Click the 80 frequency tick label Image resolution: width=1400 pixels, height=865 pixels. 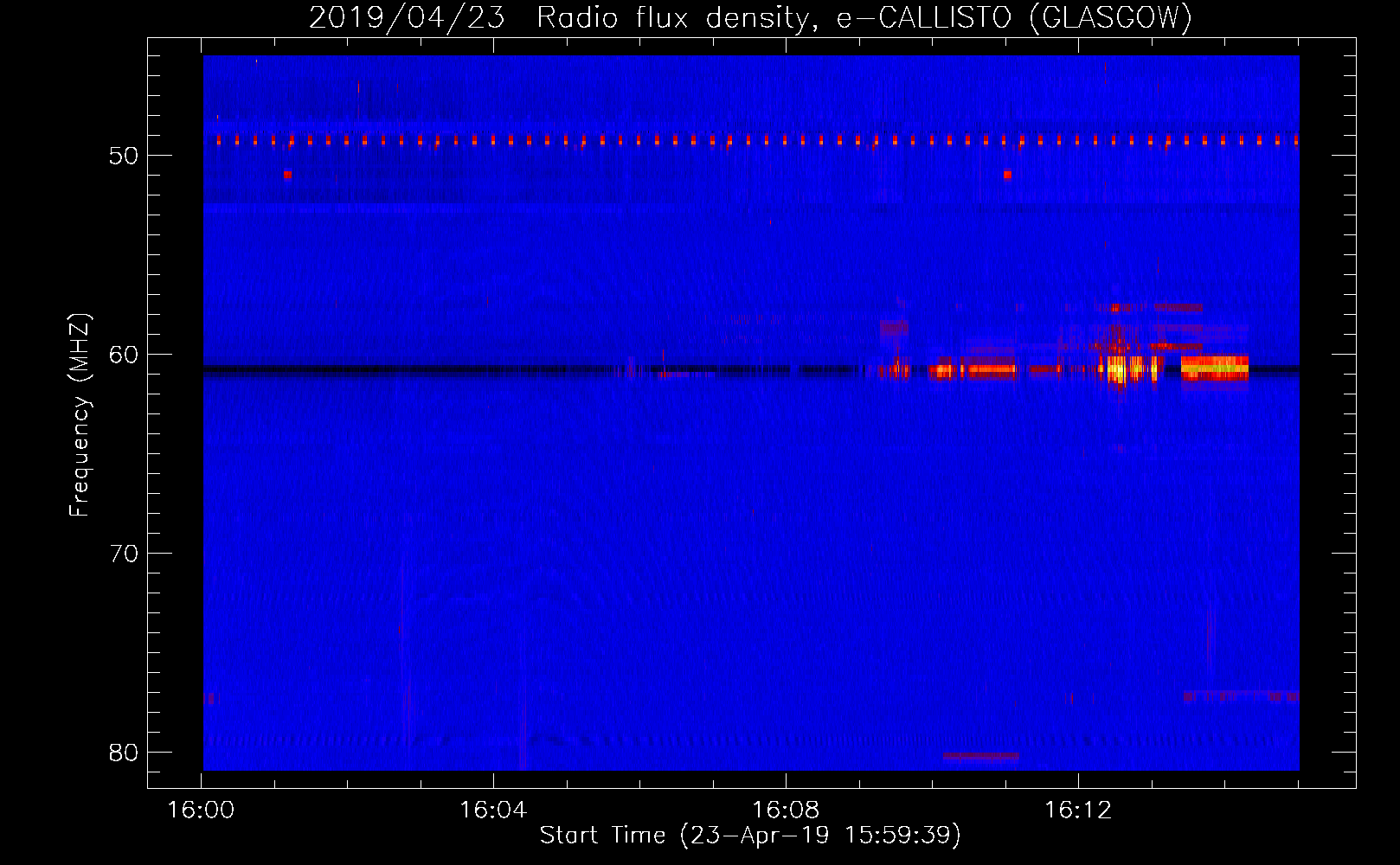124,753
